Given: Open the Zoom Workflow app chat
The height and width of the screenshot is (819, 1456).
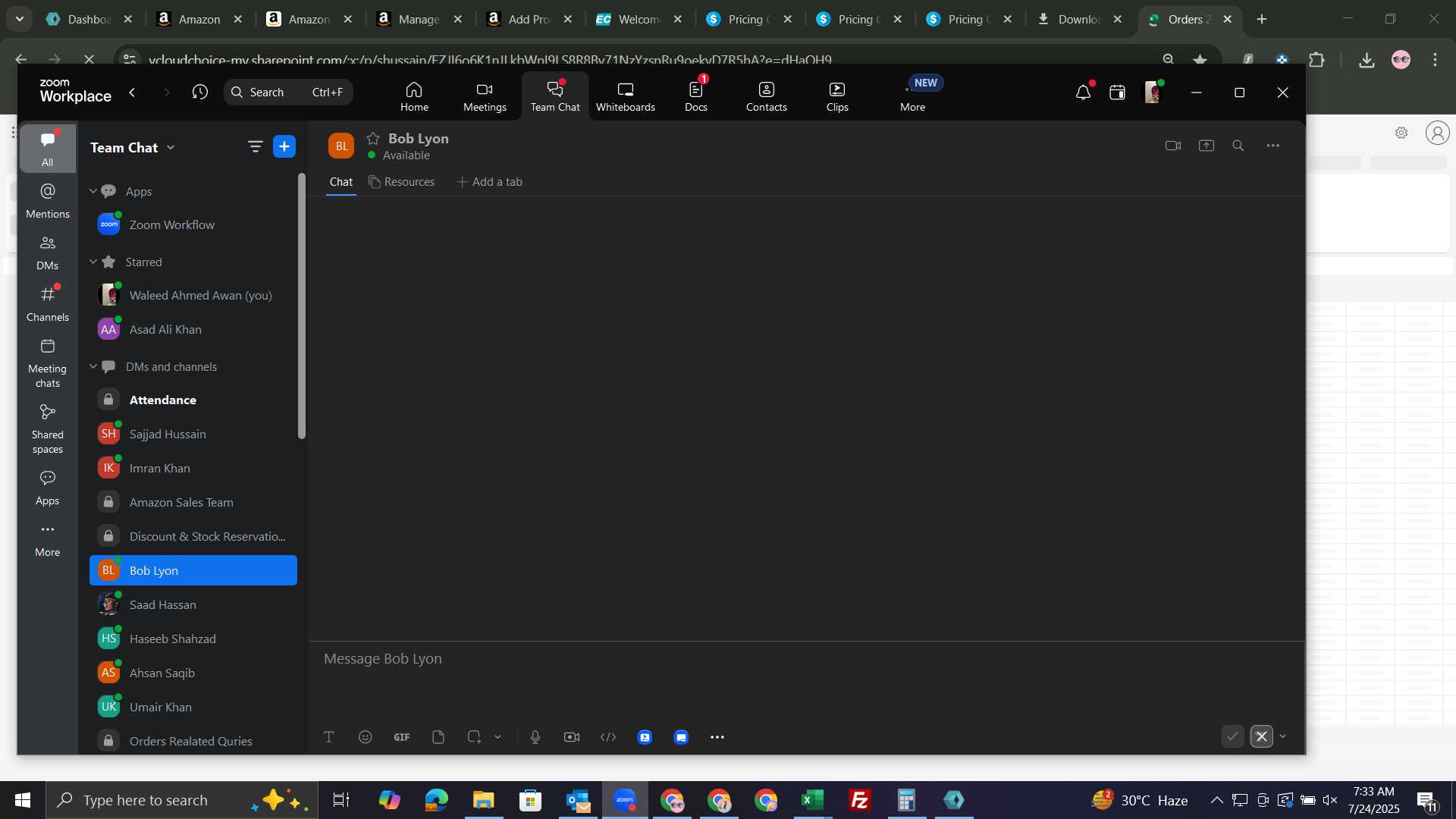Looking at the screenshot, I should (x=193, y=225).
